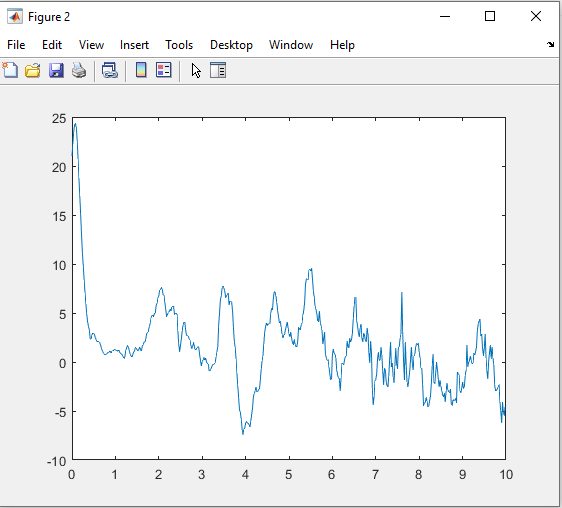The height and width of the screenshot is (508, 562).
Task: Click the Print Figure icon
Action: (x=79, y=70)
